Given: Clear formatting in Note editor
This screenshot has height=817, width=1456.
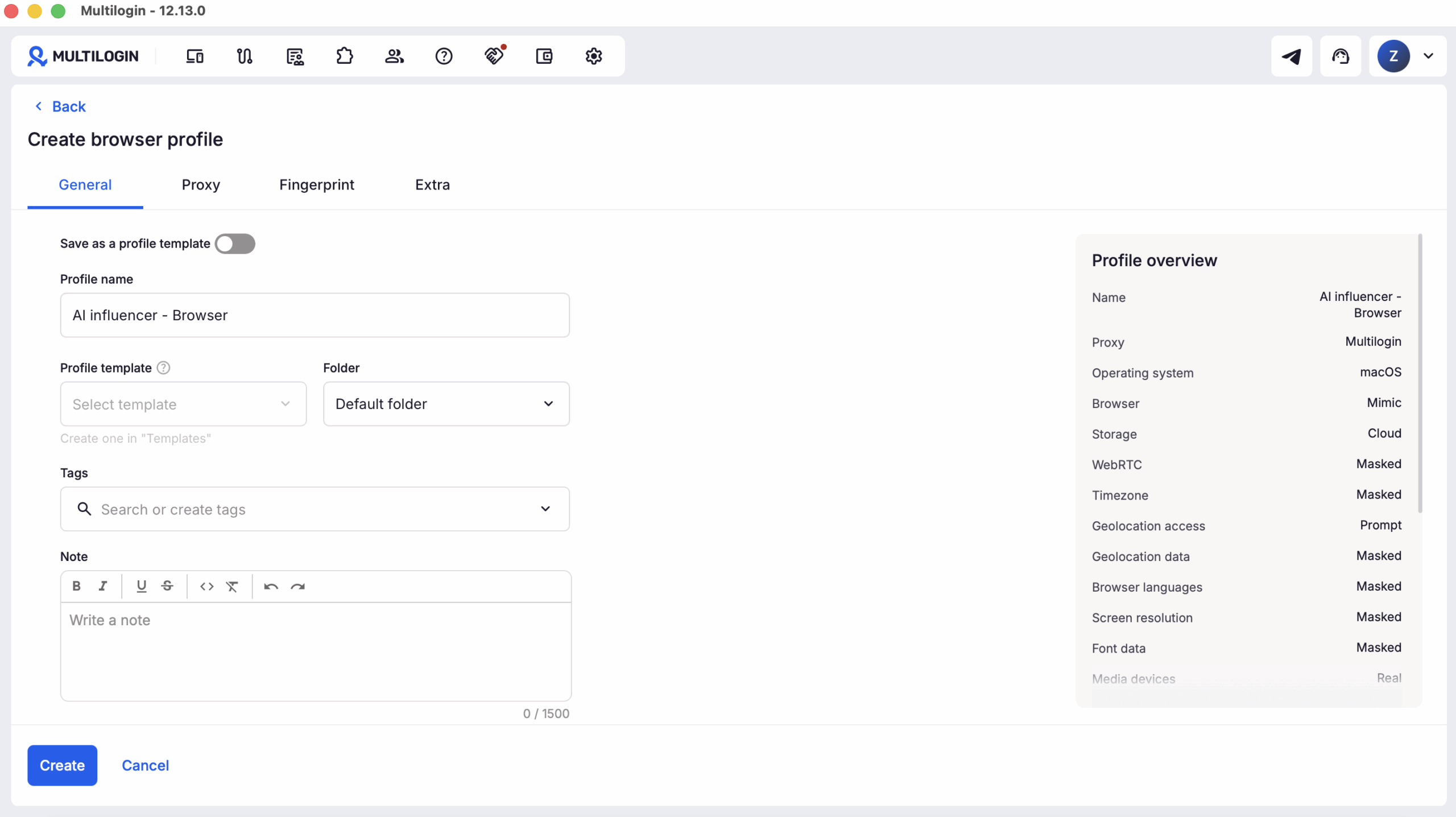Looking at the screenshot, I should (232, 586).
